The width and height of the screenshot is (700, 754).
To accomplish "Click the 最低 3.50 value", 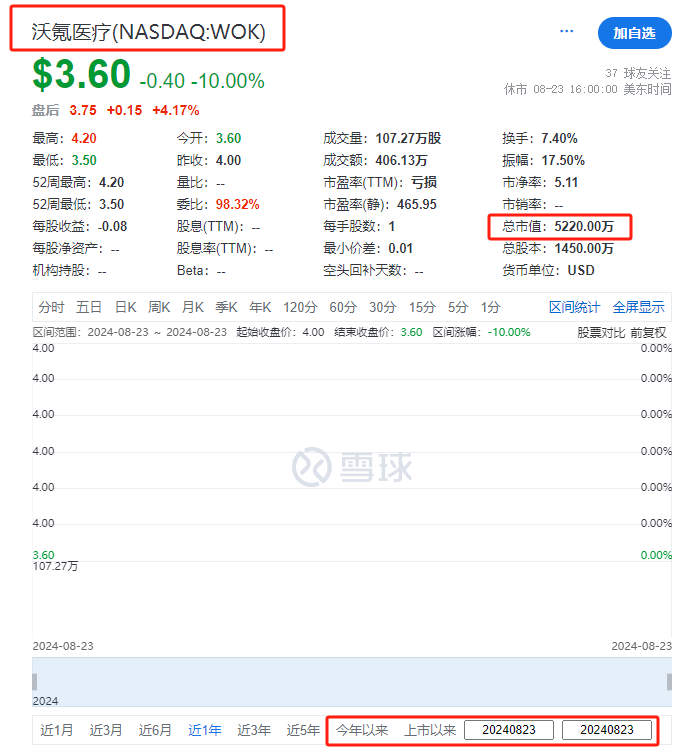I will pos(84,161).
